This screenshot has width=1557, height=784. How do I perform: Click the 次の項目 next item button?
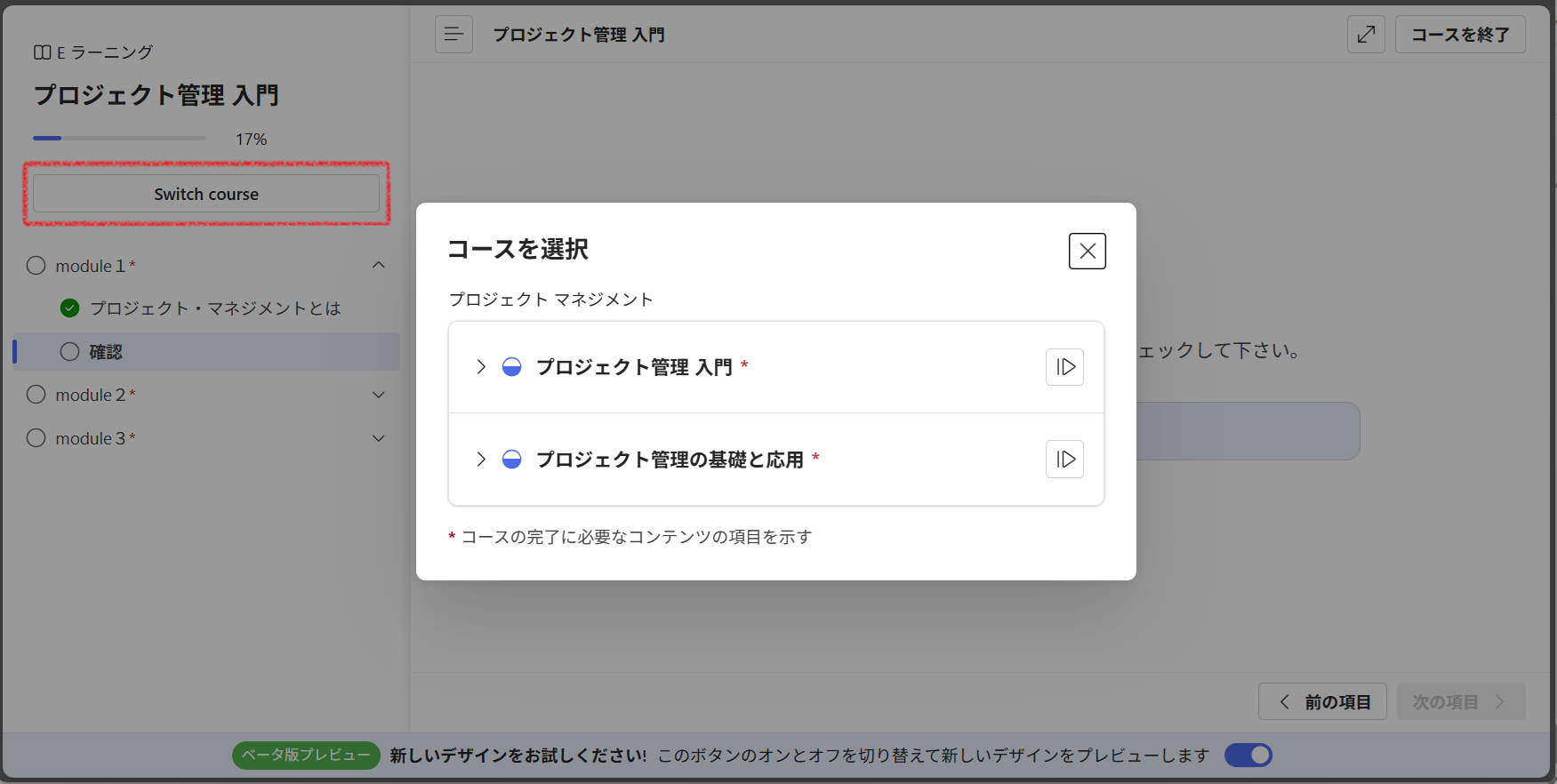click(1461, 702)
